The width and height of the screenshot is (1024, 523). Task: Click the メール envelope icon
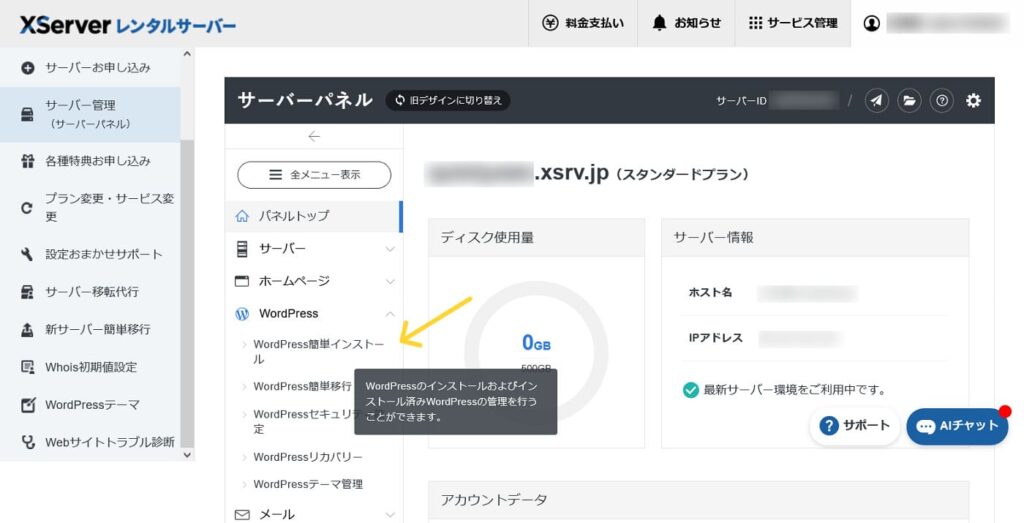coord(242,515)
